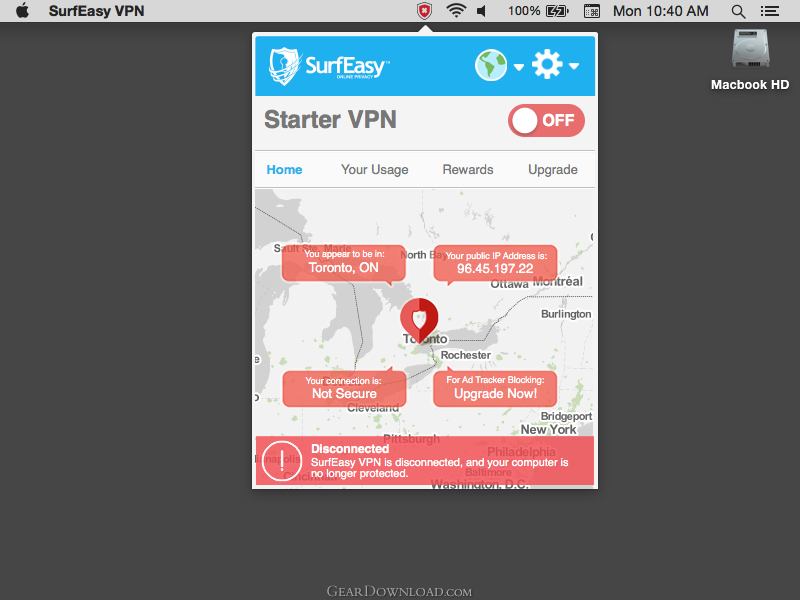Click the SurfEasy logo in header
800x600 pixels.
tap(329, 66)
